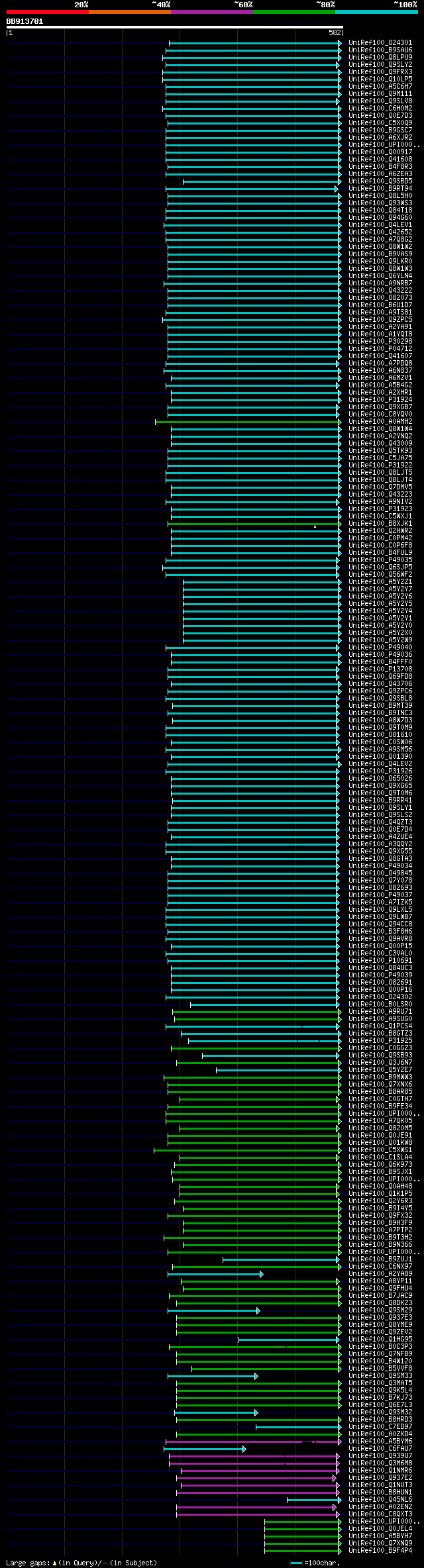Image resolution: width=424 pixels, height=1568 pixels.
Task: Open hit UniRef100_Q8LPU9
Action: (x=380, y=58)
